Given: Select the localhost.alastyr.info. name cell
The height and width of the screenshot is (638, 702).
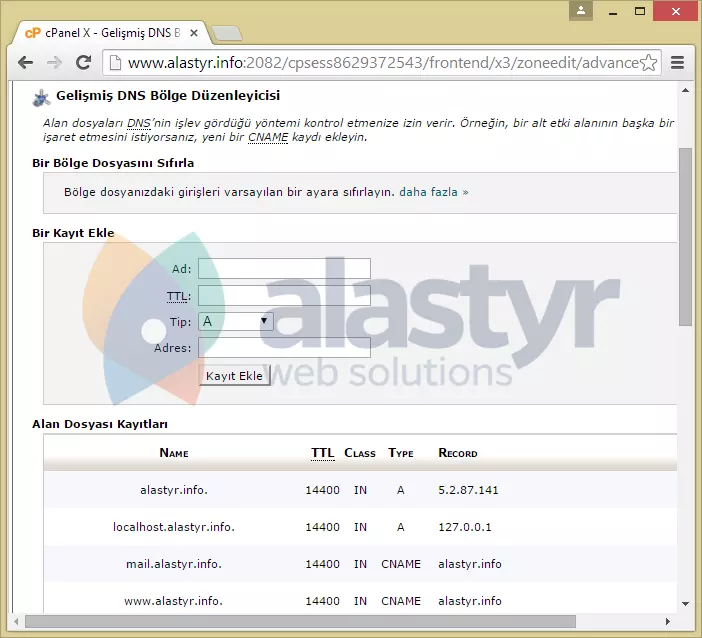Looking at the screenshot, I should click(174, 527).
